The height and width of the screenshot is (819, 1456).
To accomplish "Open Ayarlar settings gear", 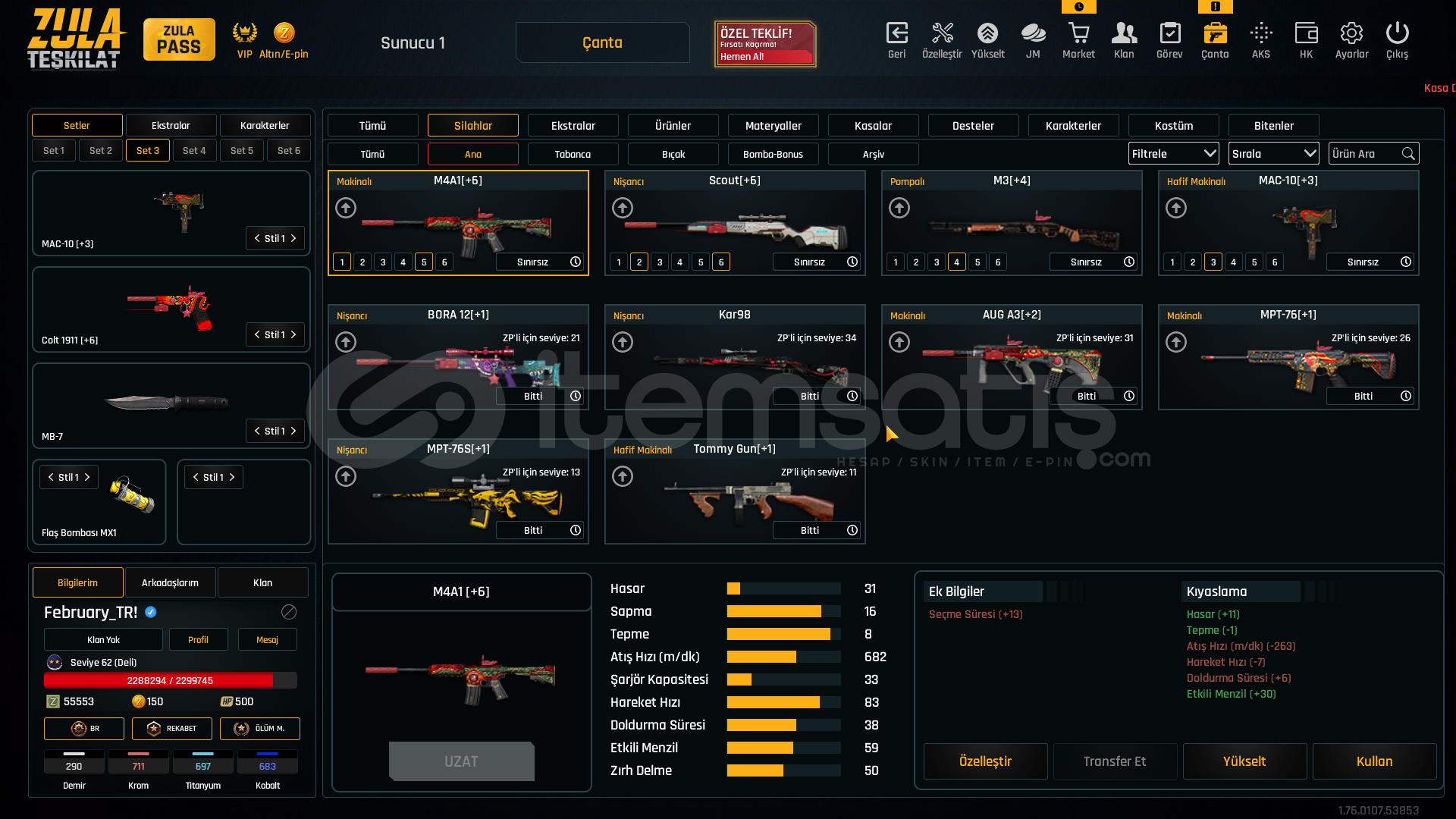I will [1351, 39].
